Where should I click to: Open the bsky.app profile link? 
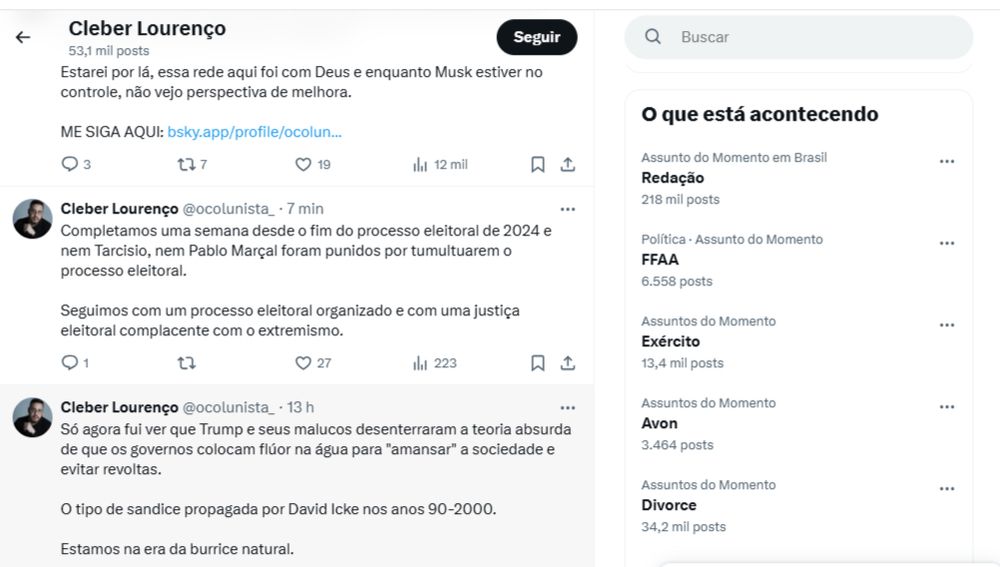[x=254, y=132]
